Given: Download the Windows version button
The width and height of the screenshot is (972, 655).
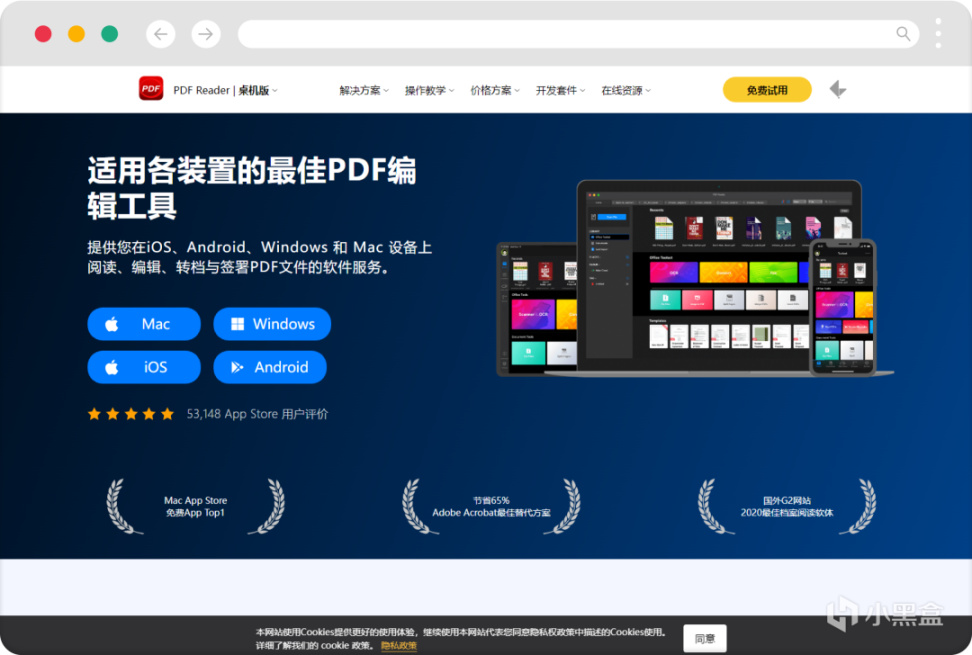Looking at the screenshot, I should pos(272,324).
